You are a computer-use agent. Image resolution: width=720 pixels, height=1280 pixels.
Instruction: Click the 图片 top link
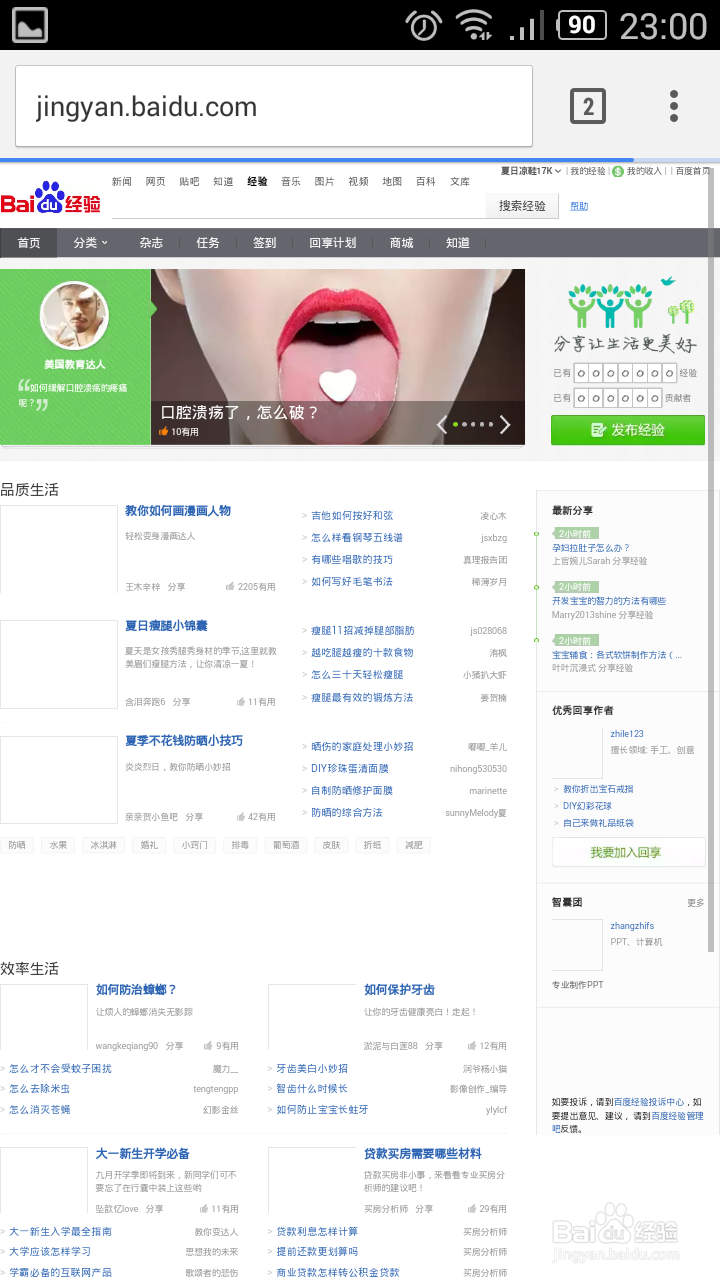point(324,182)
